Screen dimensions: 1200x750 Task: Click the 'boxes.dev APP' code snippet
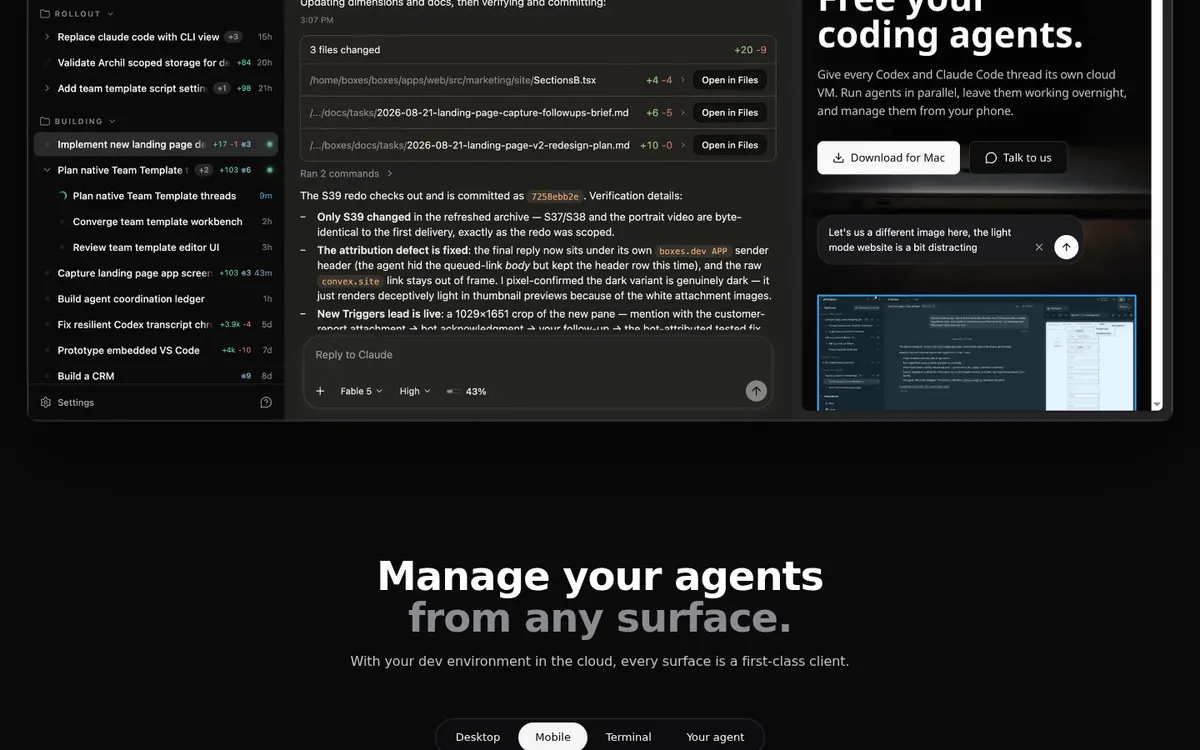click(693, 251)
